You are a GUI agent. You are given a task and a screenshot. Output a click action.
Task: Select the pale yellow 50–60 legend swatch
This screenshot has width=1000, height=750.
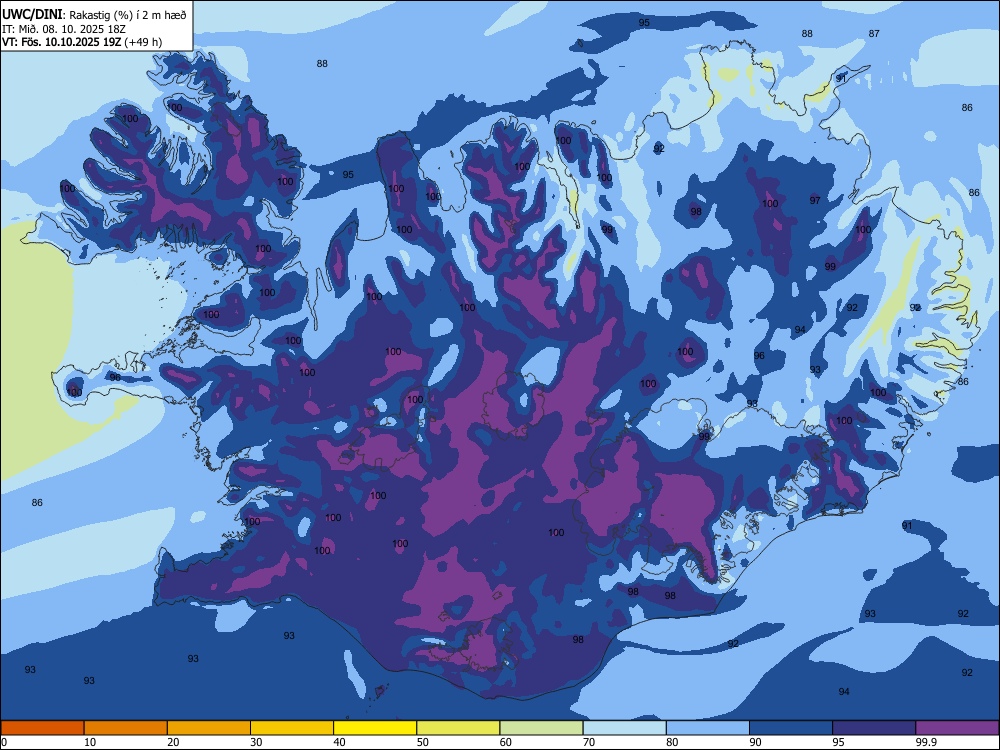[459, 728]
